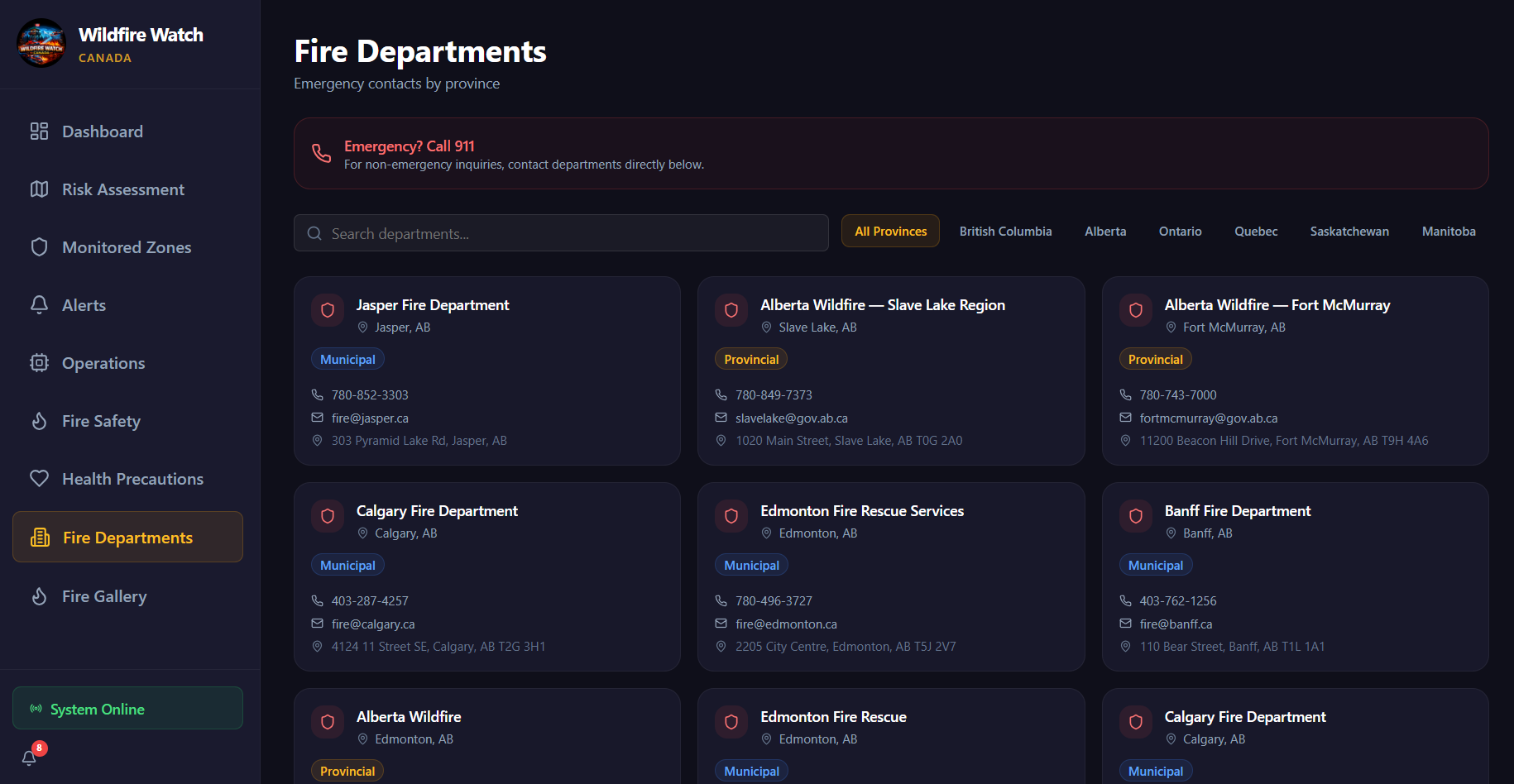Click the 4124 11 Street SE address
This screenshot has width=1514, height=784.
click(438, 647)
